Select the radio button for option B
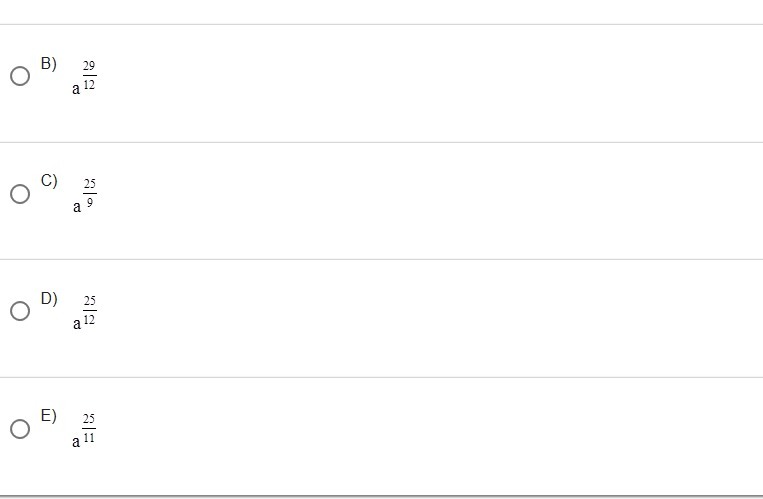This screenshot has width=763, height=499. tap(20, 76)
